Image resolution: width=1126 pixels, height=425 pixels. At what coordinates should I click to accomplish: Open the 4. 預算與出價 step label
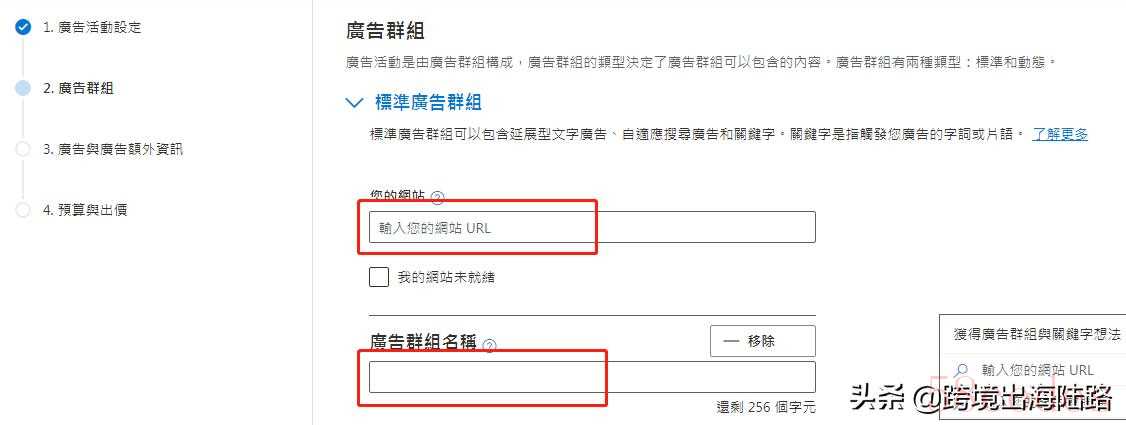[85, 210]
